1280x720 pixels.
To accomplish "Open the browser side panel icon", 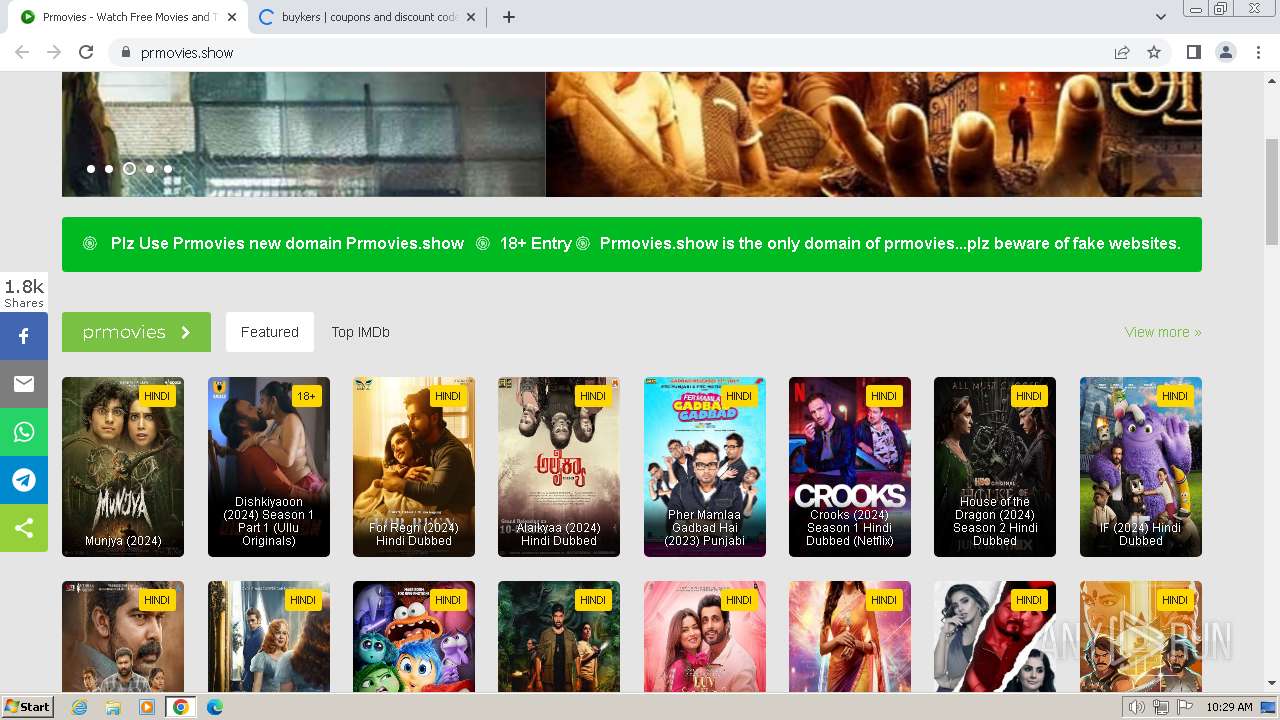I will point(1193,52).
